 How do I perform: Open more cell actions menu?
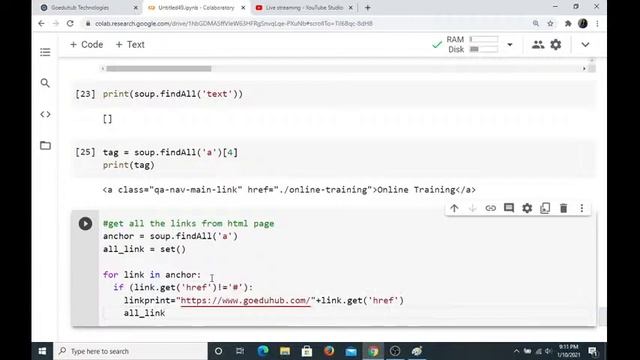[582, 208]
